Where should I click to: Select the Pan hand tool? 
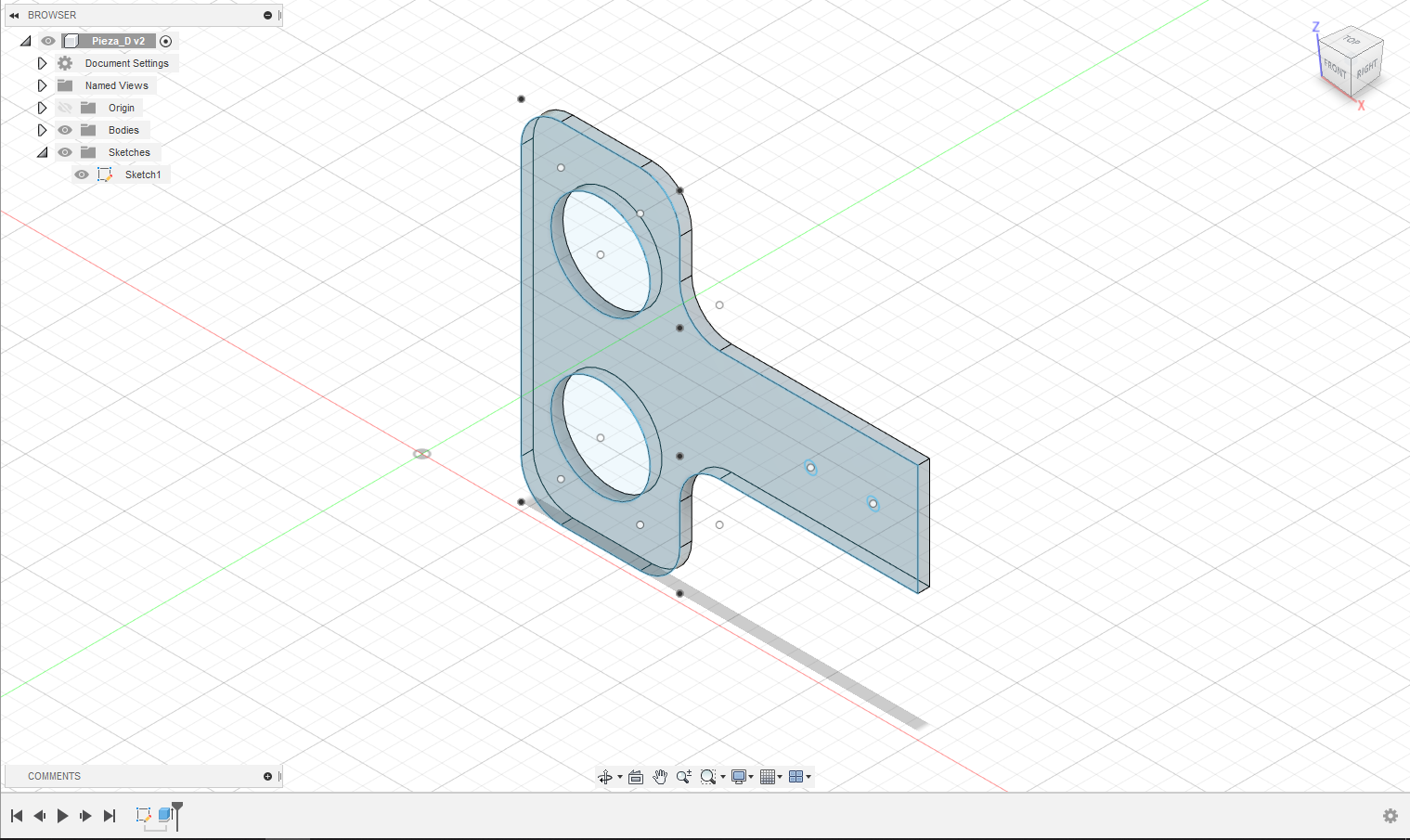(660, 777)
